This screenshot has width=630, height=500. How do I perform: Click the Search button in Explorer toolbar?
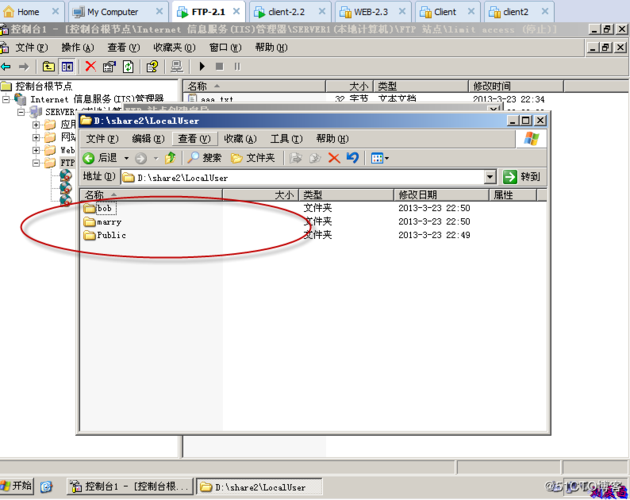[204, 158]
